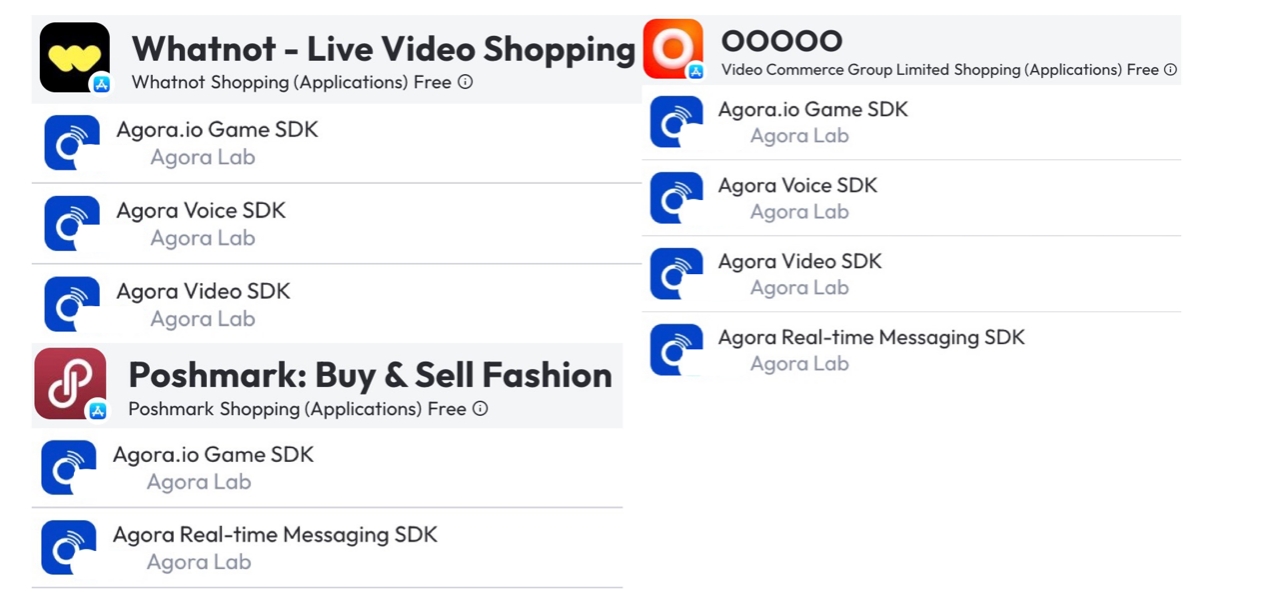Open the OOOOO app title
The width and height of the screenshot is (1269, 593).
coord(782,41)
